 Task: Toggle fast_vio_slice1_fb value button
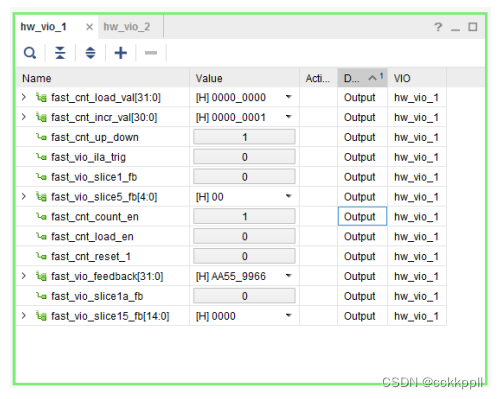pos(244,177)
